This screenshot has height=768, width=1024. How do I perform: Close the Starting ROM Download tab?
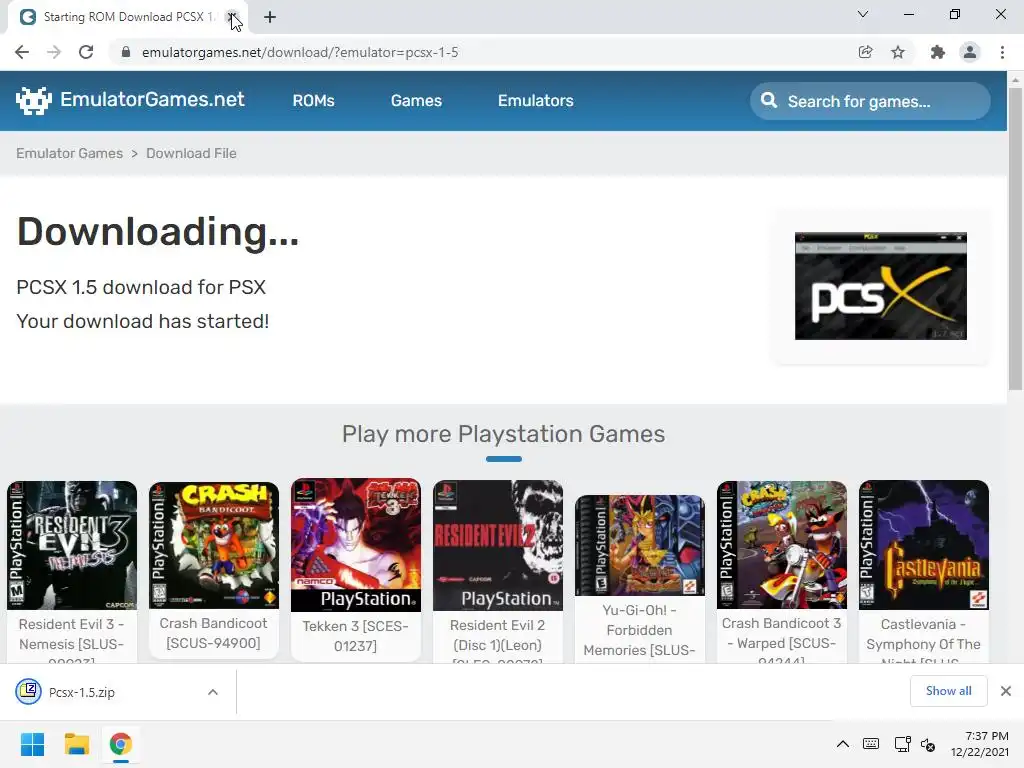(231, 17)
